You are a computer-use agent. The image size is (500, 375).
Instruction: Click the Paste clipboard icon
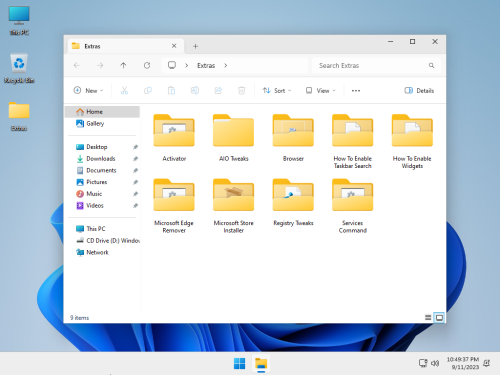171,90
